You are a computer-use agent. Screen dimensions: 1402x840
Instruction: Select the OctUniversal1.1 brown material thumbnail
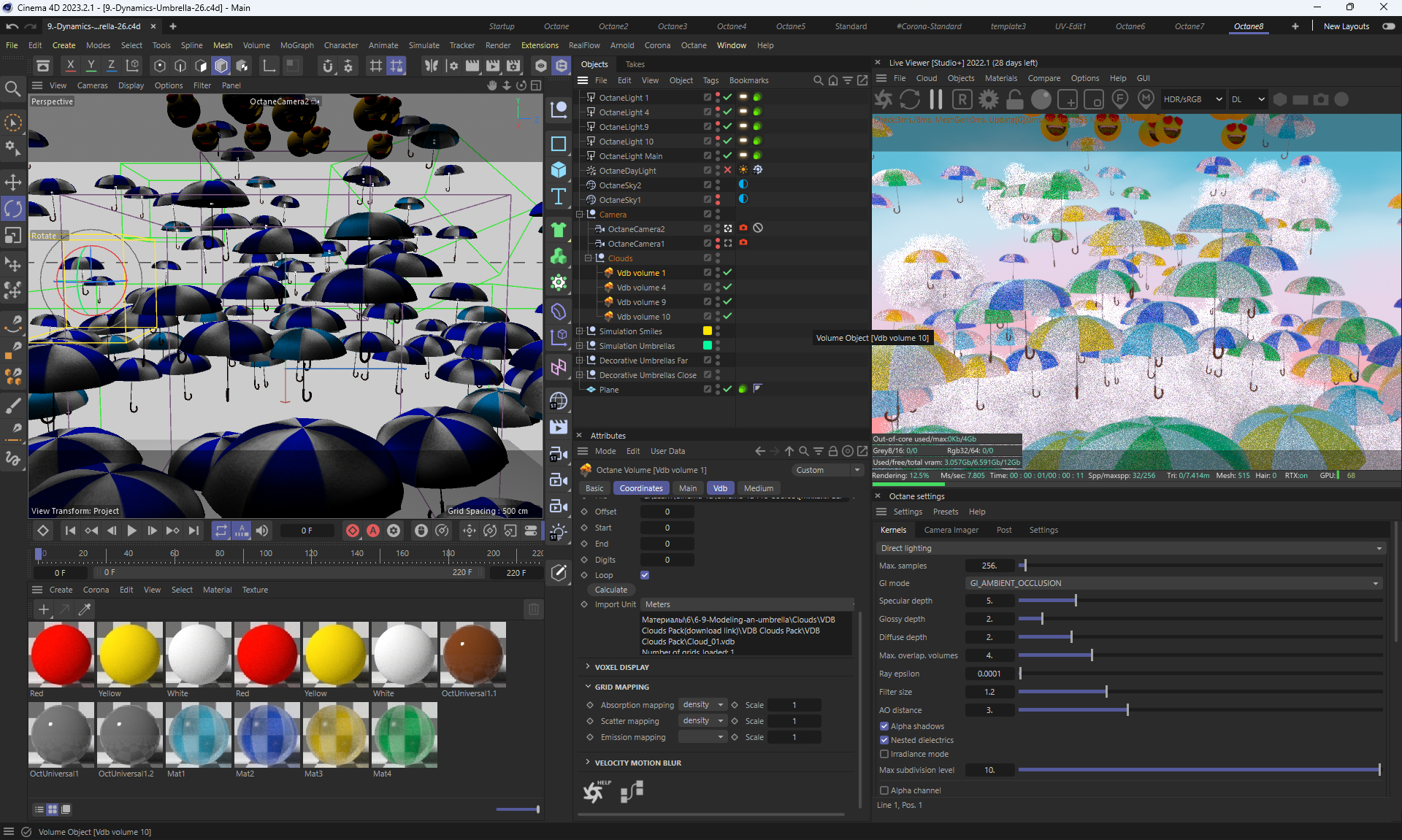click(x=472, y=654)
